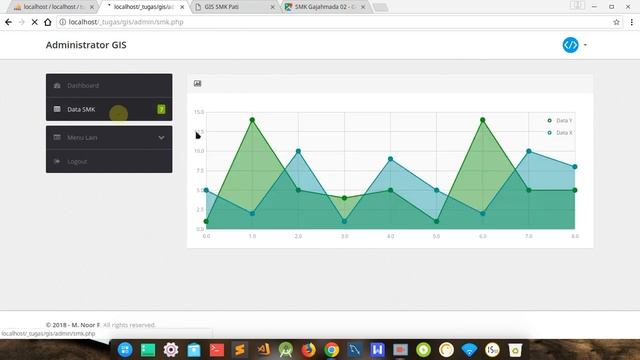Open the Dashboard sidebar item
The image size is (640, 360).
(x=109, y=86)
